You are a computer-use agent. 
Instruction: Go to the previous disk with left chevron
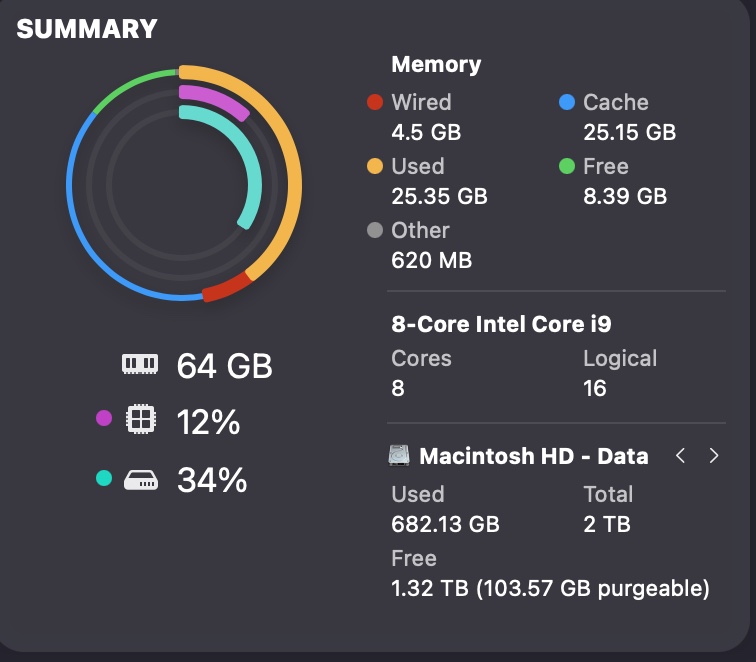point(680,456)
